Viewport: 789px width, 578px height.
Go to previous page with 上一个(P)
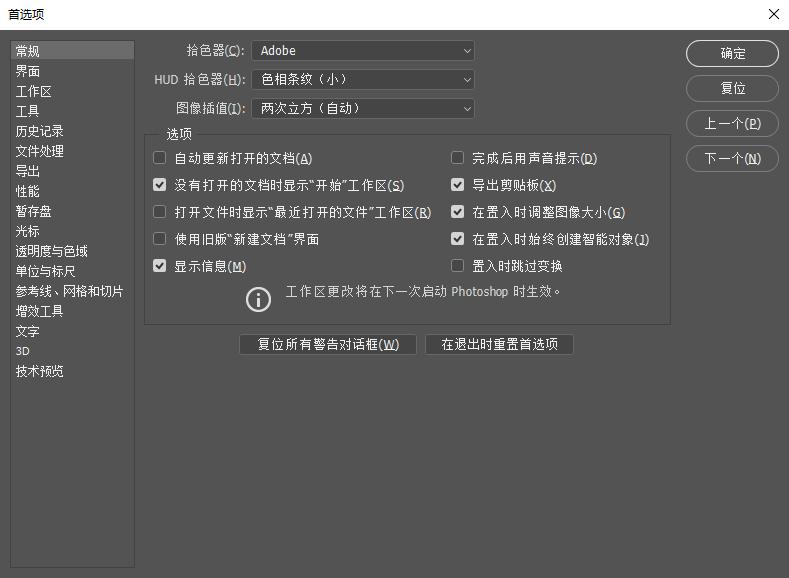[732, 124]
